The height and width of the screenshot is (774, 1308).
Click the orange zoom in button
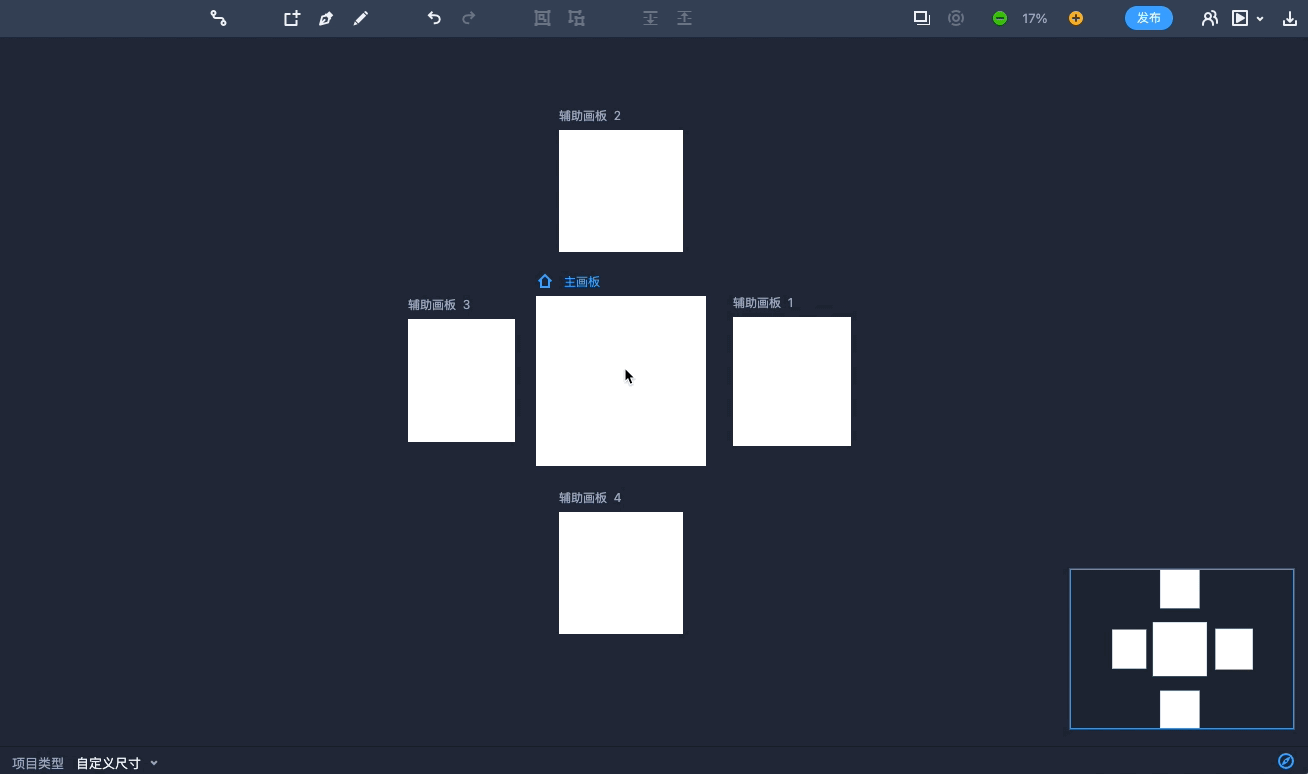(x=1076, y=18)
